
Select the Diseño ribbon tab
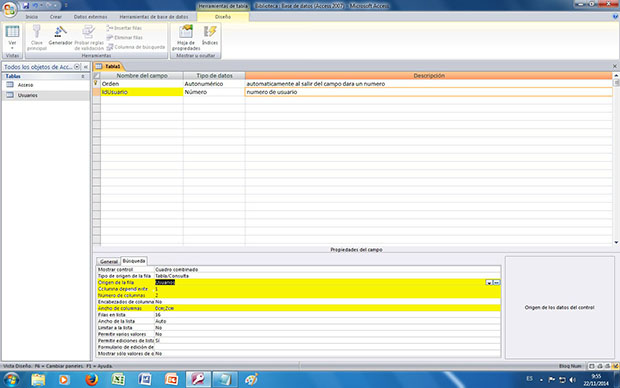pos(223,17)
